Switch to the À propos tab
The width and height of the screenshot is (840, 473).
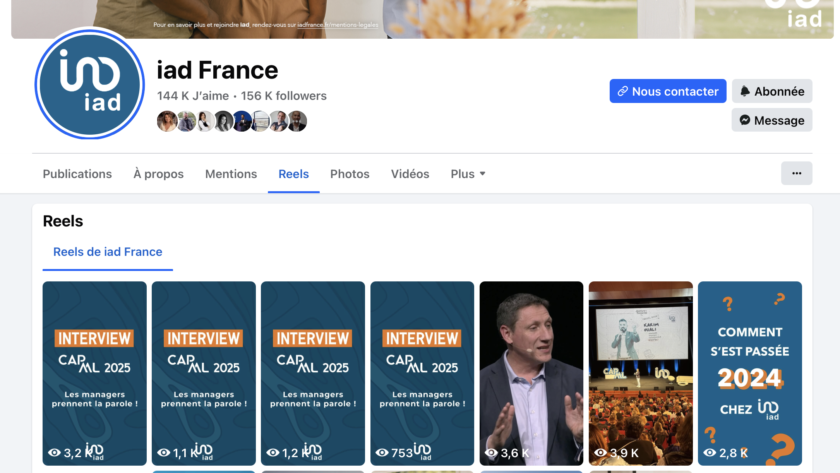158,174
